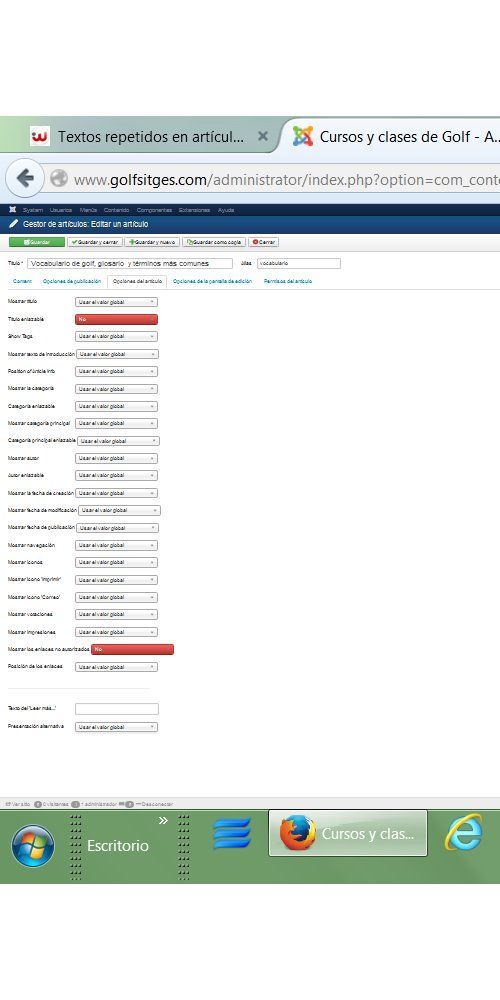Screen dimensions: 500x1000
Task: Toggle Título enlazable red No selector
Action: coord(116,319)
